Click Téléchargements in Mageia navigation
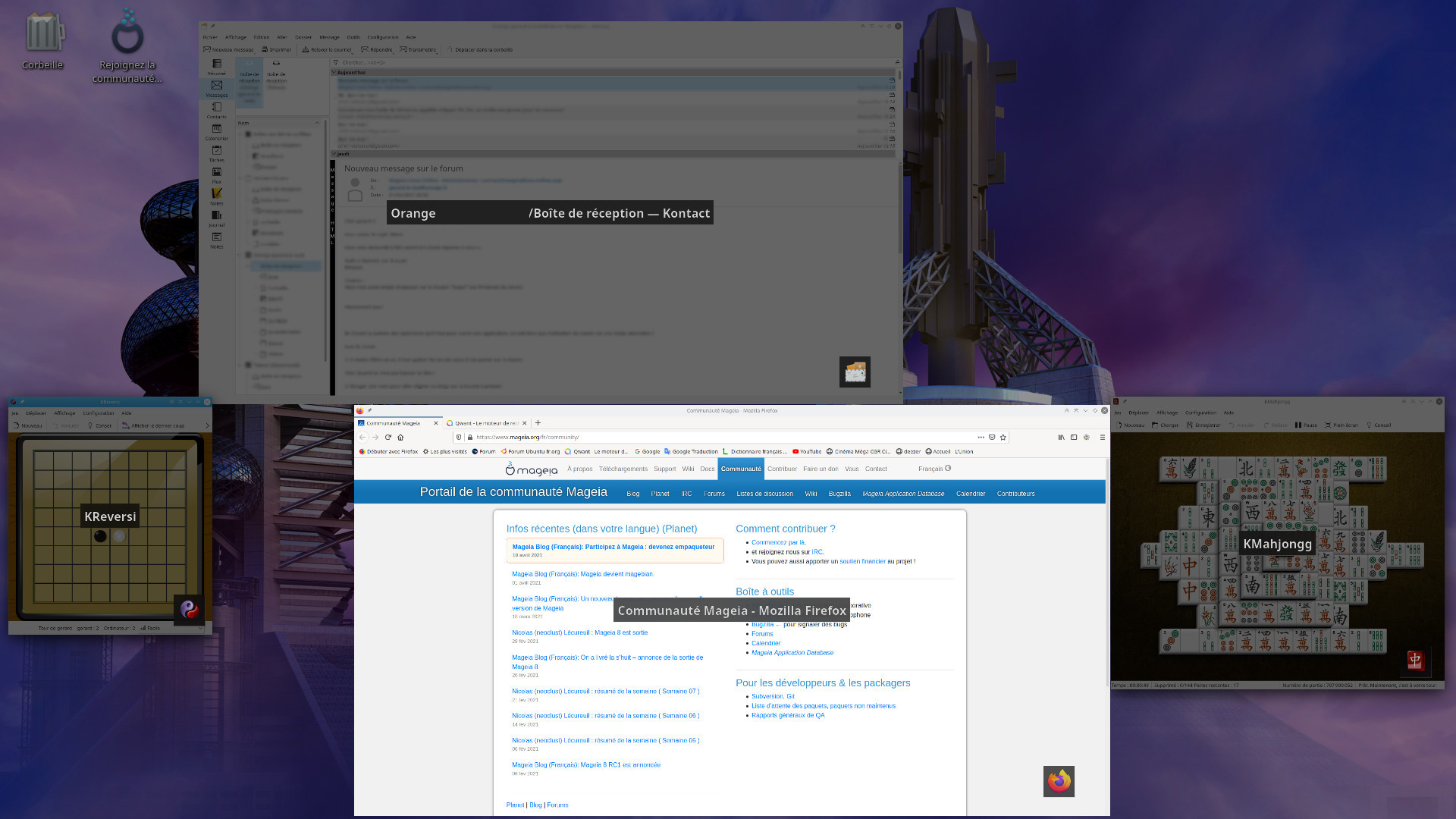This screenshot has height=819, width=1456. [623, 469]
